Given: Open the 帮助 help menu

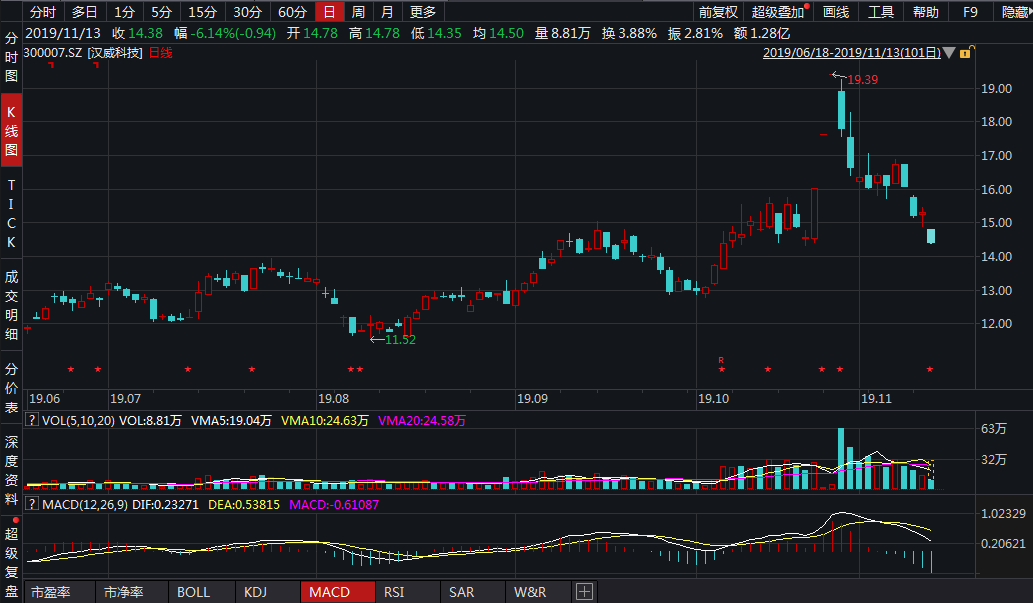Looking at the screenshot, I should point(926,12).
